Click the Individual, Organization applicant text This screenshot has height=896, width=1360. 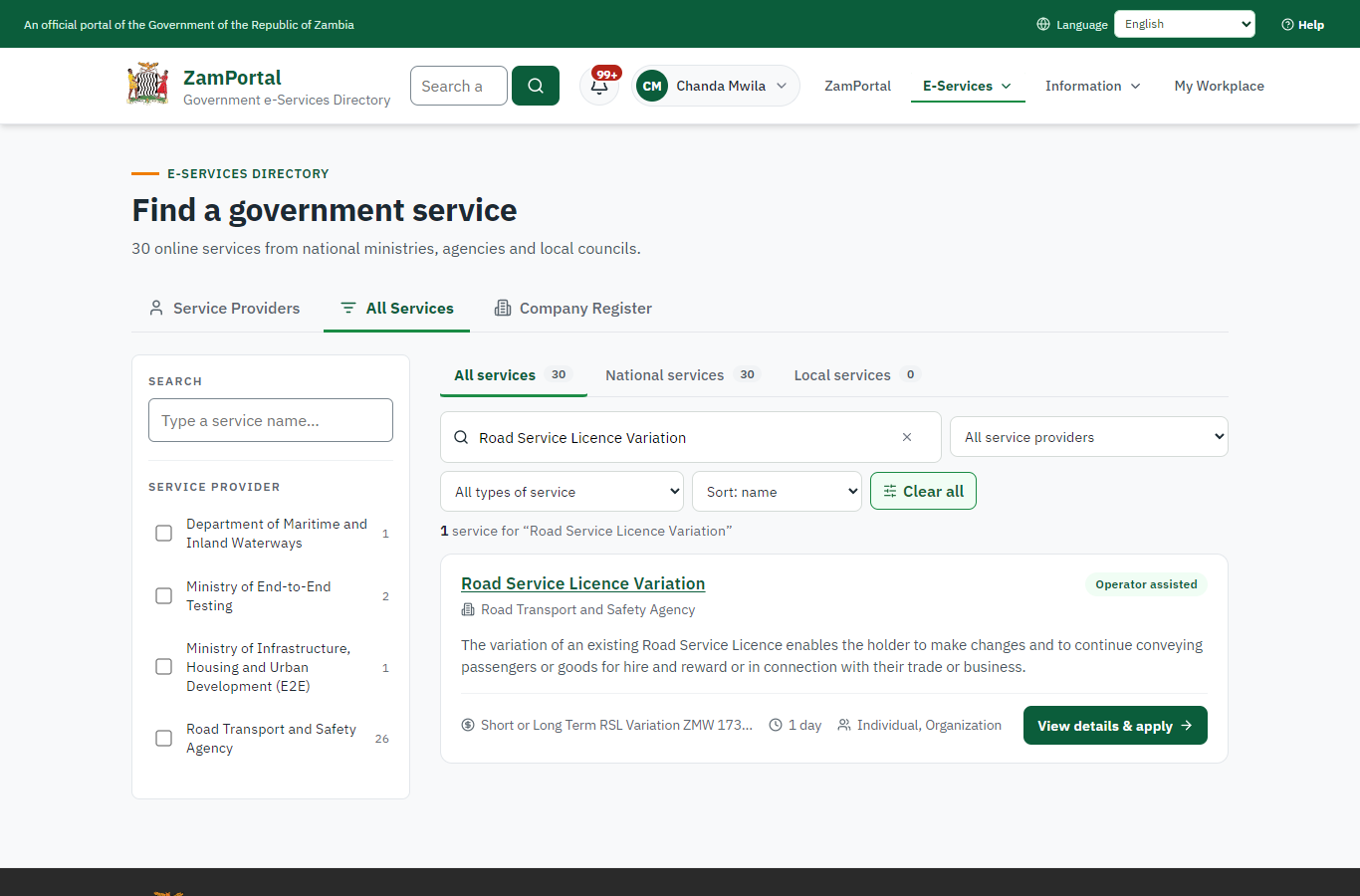tap(929, 725)
